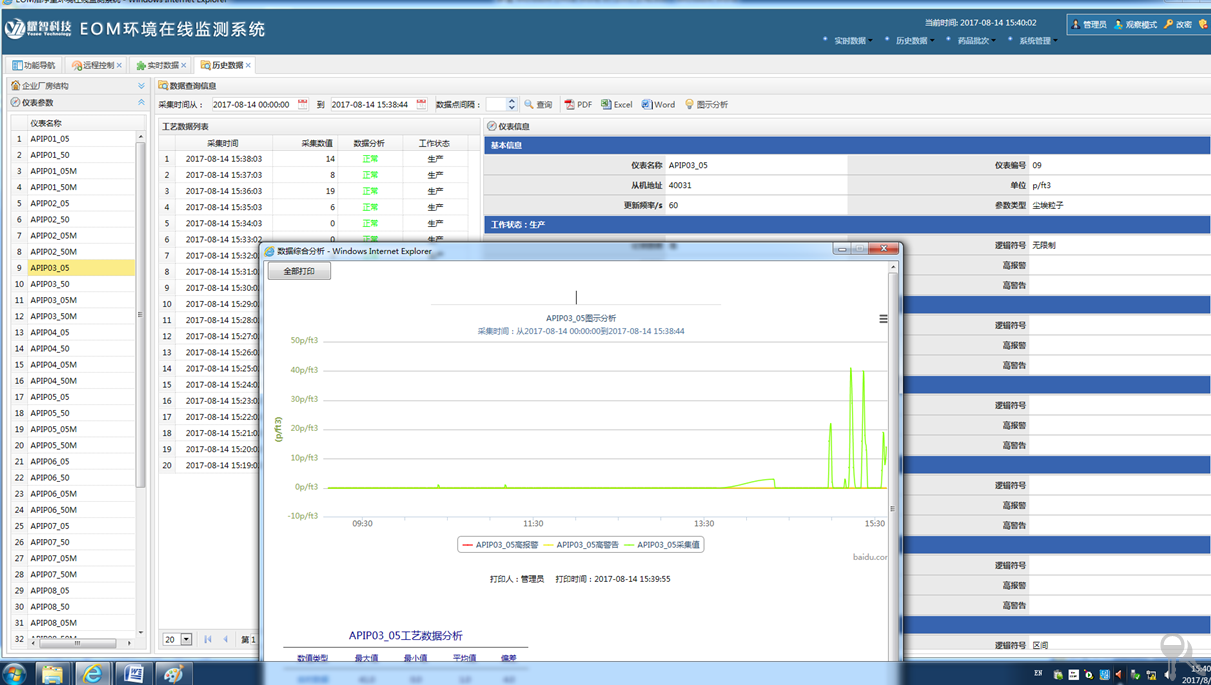Click the 改密 change password key icon
Screen dimensions: 1211x685
coord(1168,24)
